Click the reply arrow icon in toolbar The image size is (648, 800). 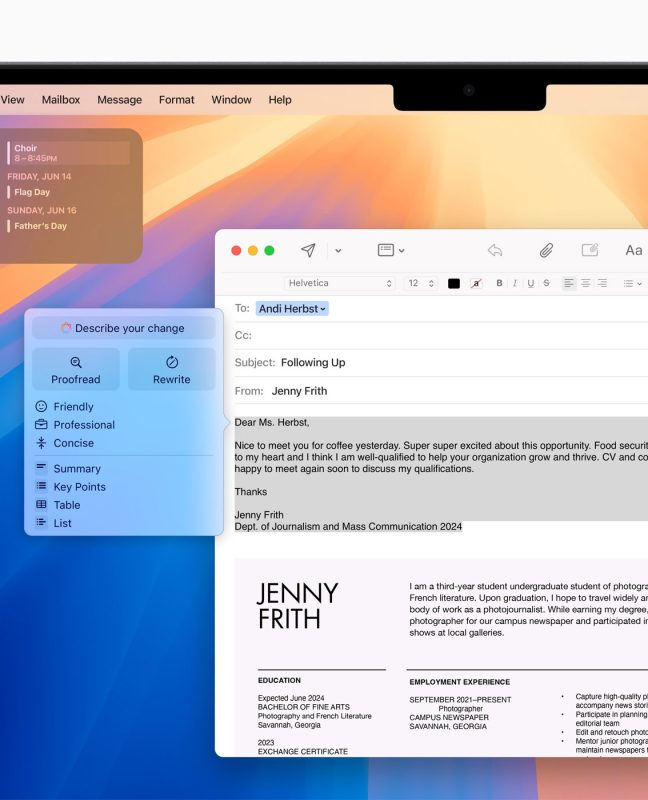[x=495, y=250]
